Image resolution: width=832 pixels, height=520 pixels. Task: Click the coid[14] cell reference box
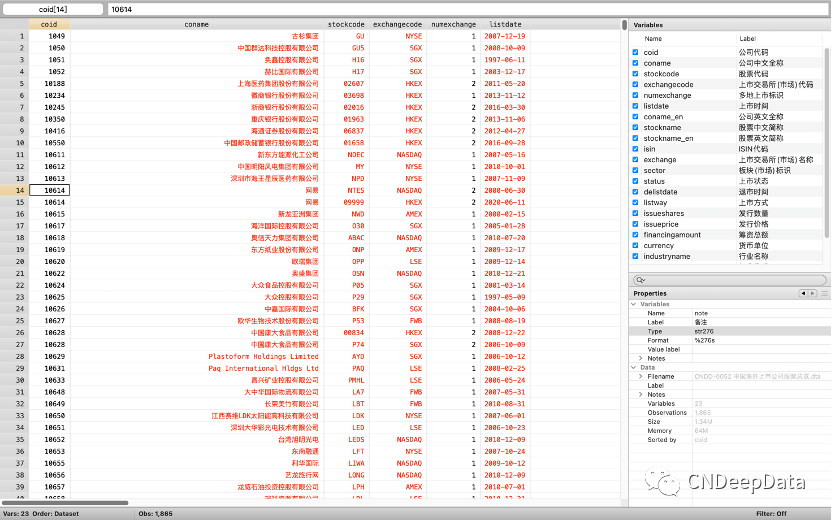tap(53, 9)
